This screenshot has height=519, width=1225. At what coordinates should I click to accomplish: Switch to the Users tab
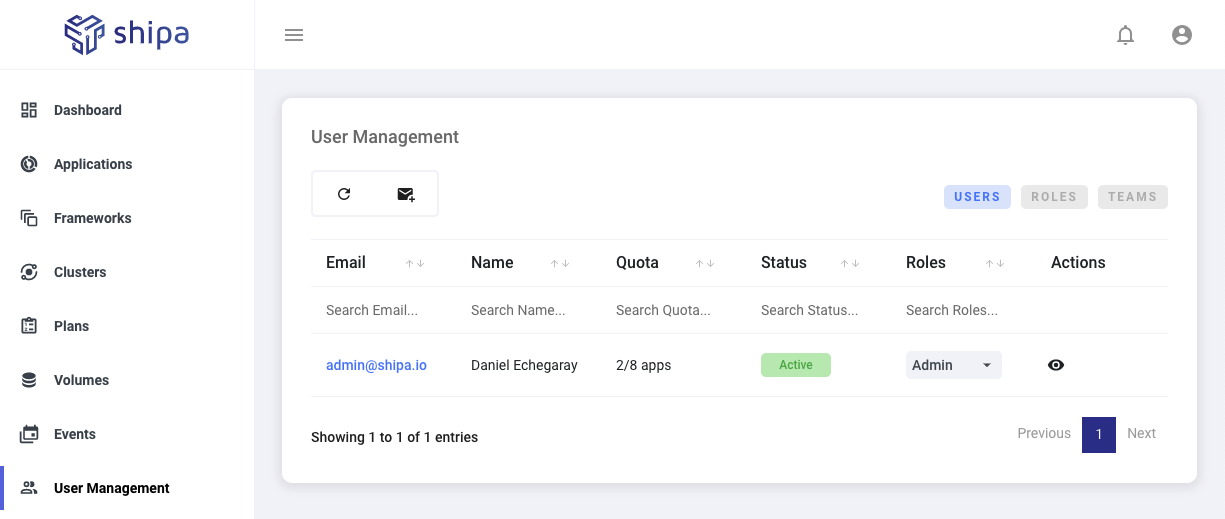coord(977,197)
